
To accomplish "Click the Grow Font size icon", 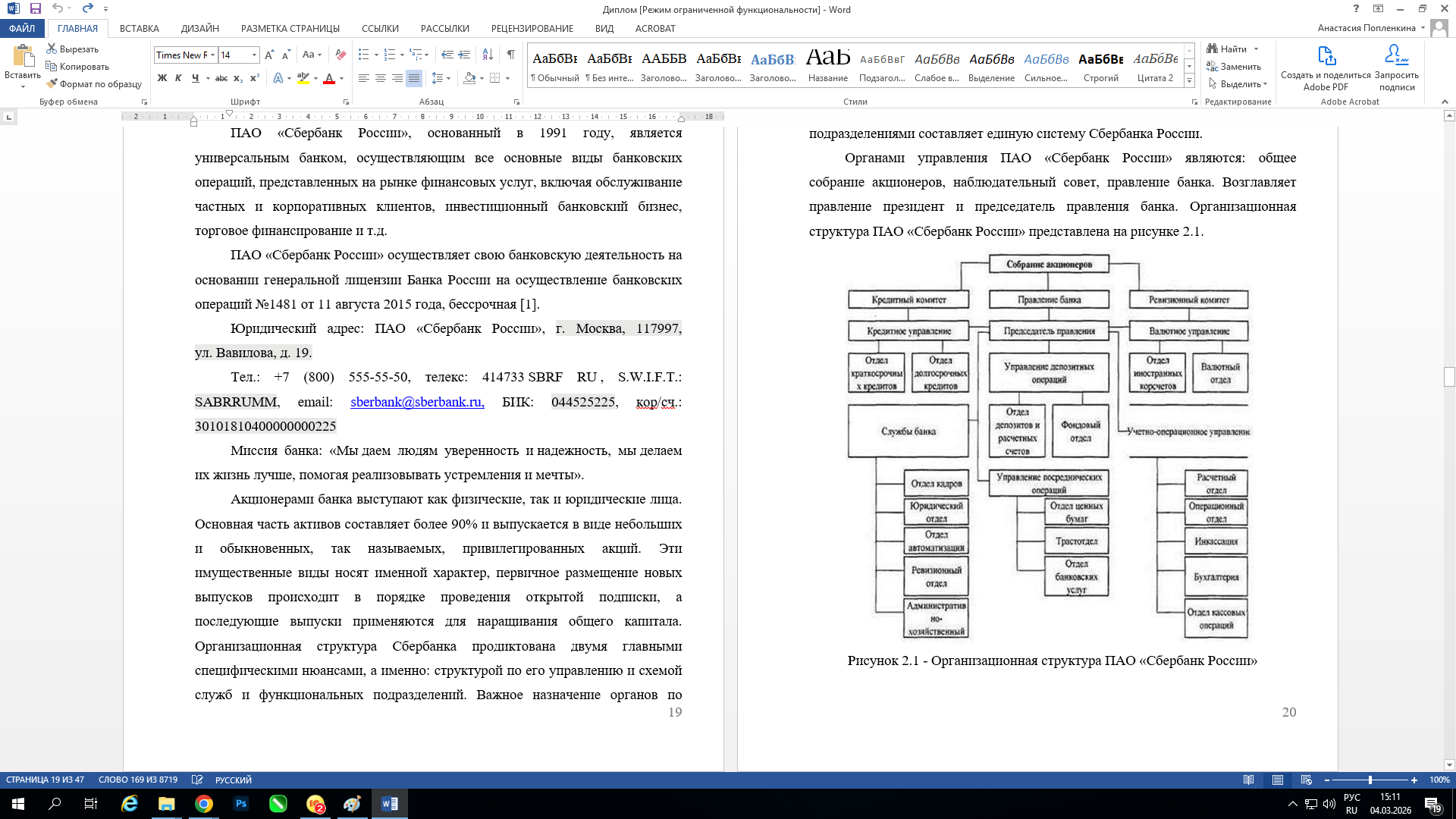I will 269,55.
